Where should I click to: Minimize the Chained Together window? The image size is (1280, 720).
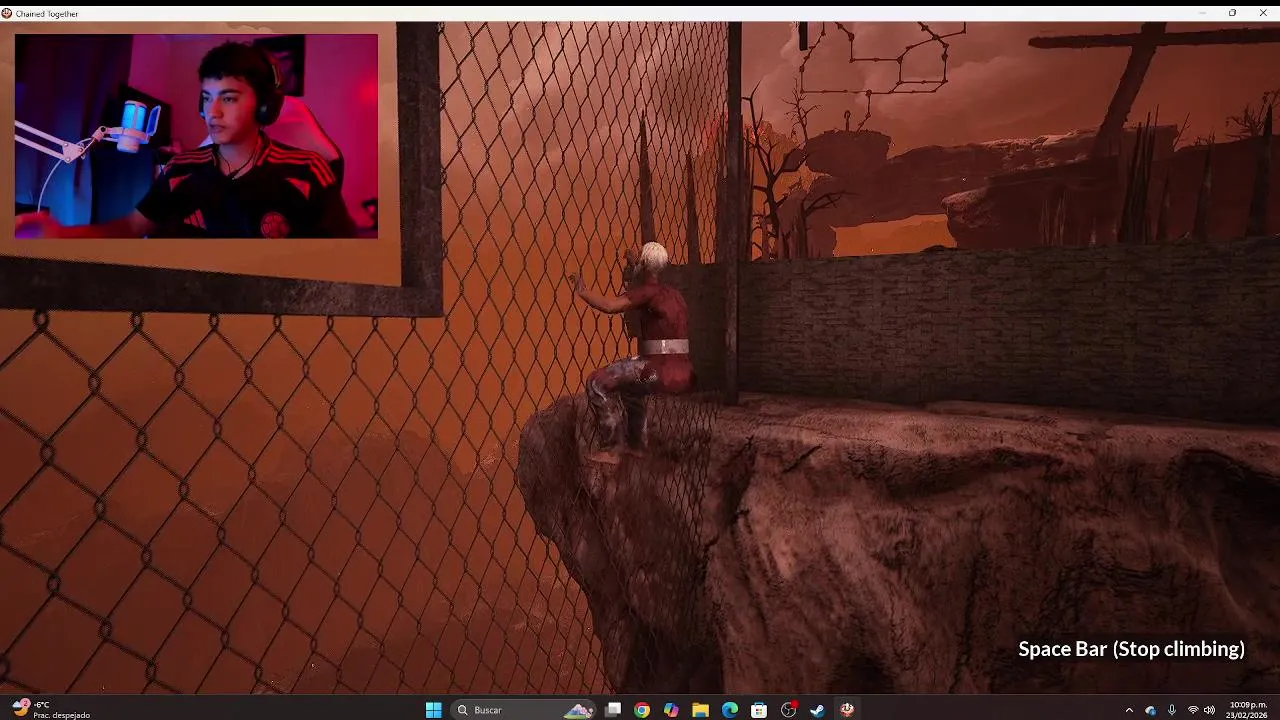[1202, 13]
